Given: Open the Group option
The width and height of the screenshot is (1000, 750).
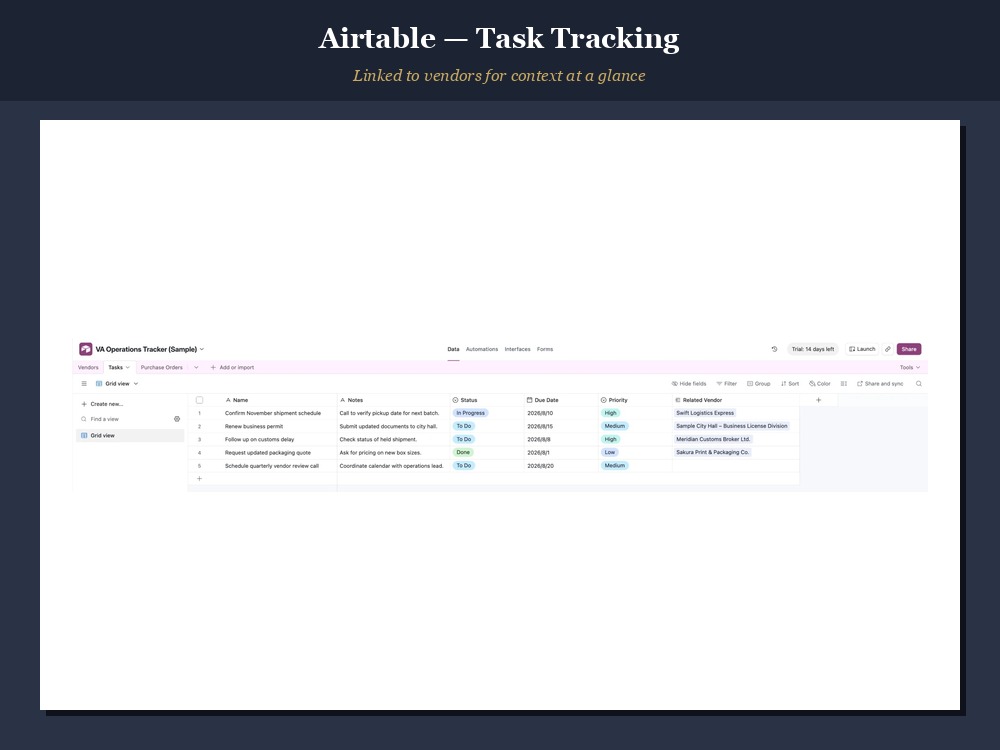Looking at the screenshot, I should 758,384.
